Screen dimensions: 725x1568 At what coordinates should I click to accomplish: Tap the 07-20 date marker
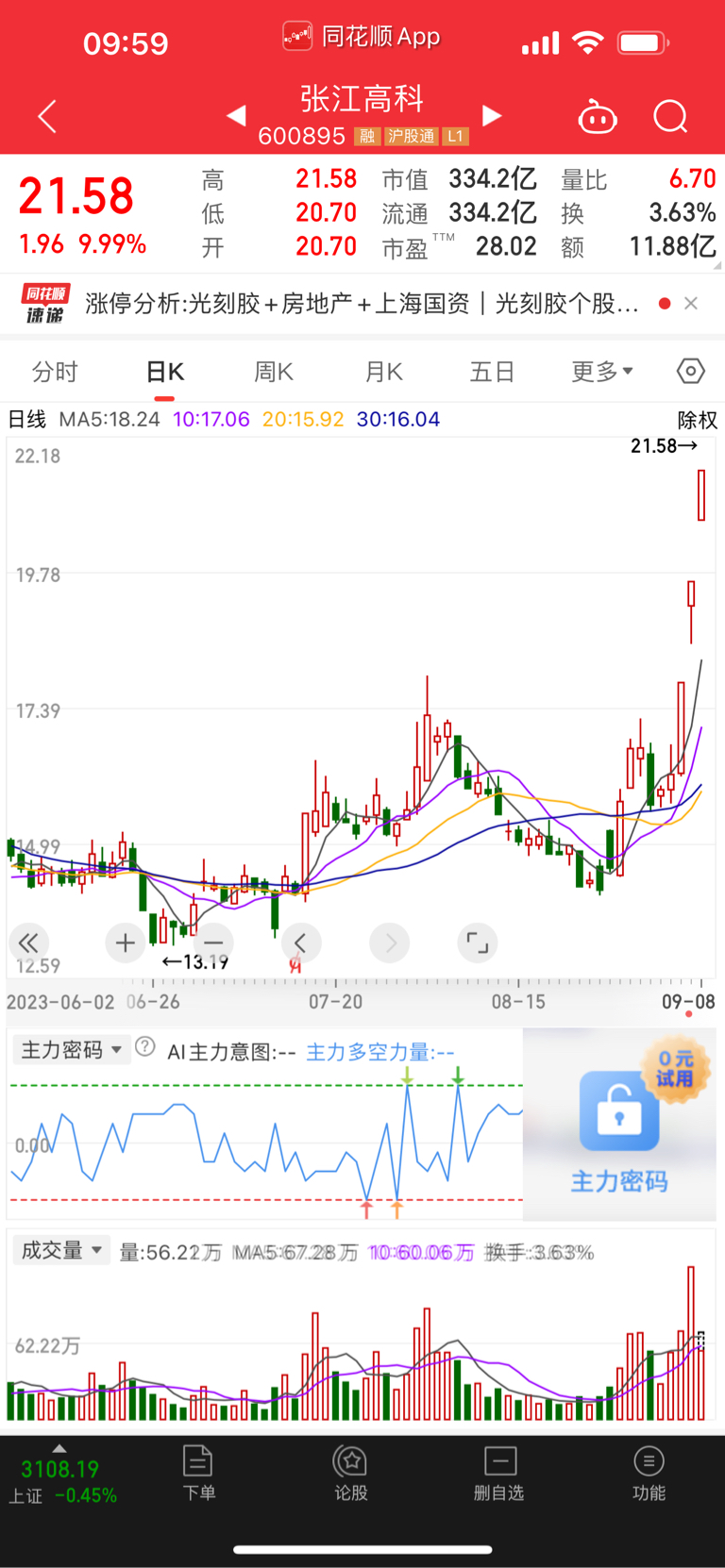click(335, 1002)
